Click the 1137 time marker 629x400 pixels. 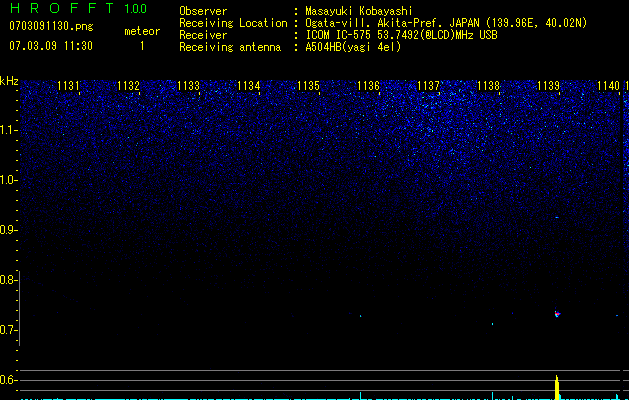click(428, 86)
